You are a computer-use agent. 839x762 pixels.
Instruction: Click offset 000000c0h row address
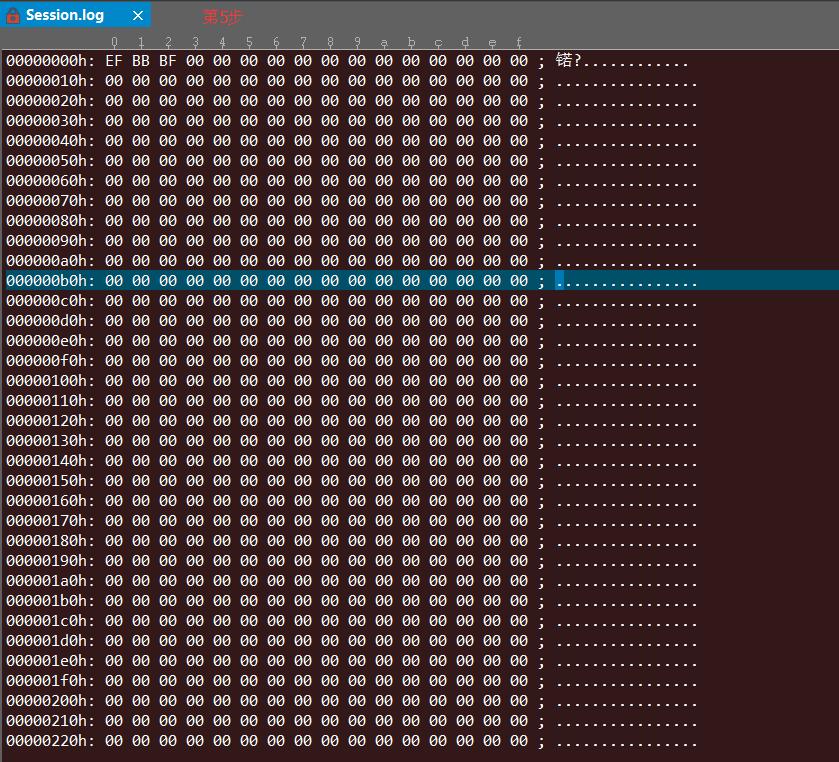pyautogui.click(x=50, y=301)
